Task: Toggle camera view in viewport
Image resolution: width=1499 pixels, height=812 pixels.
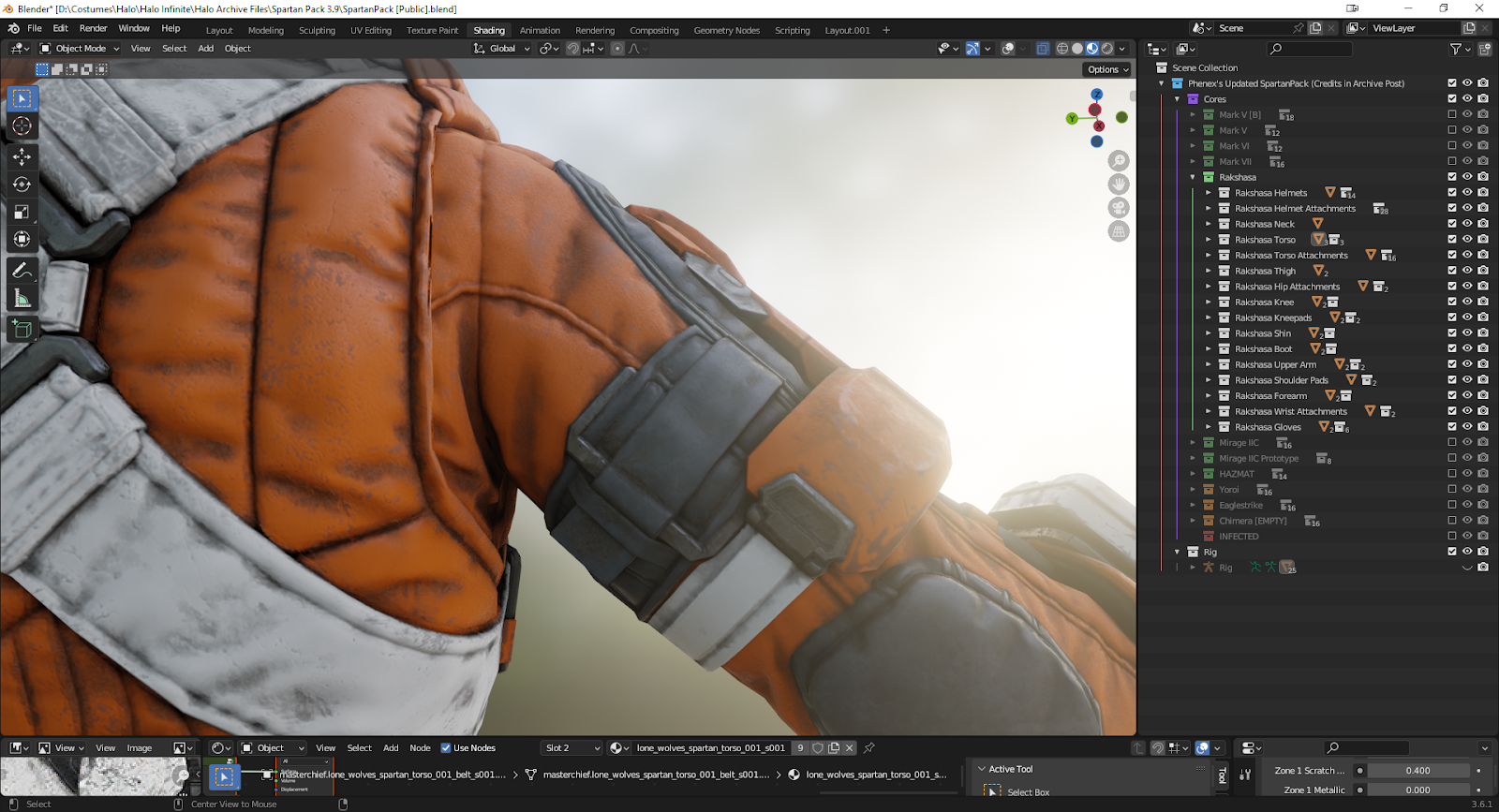Action: pos(1119,208)
